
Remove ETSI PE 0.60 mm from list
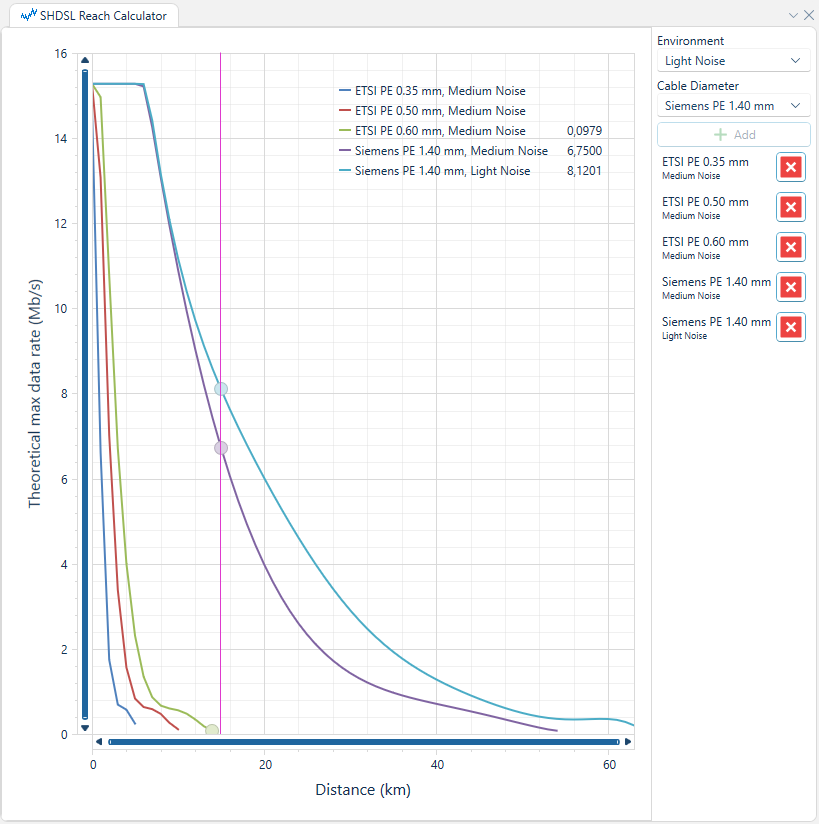click(x=790, y=247)
